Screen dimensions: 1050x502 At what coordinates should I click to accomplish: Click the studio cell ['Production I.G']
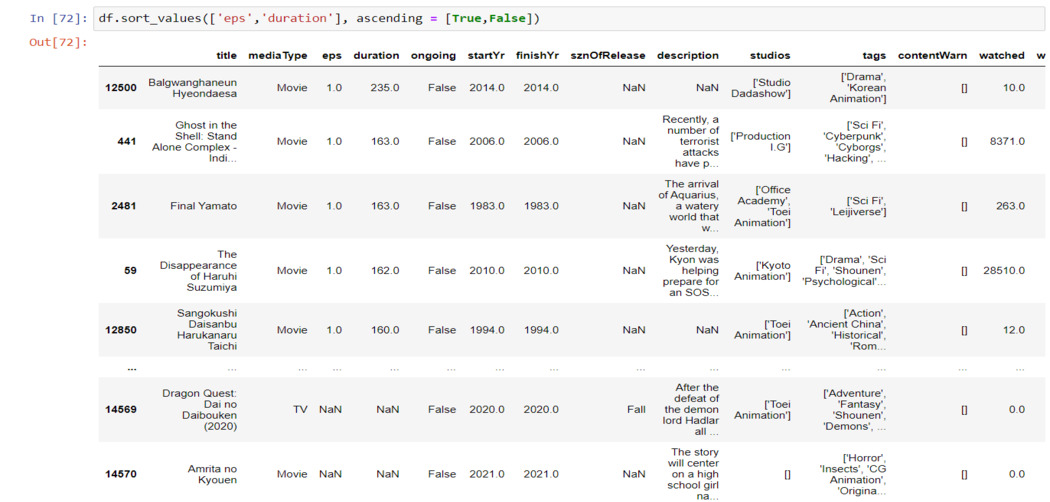761,141
